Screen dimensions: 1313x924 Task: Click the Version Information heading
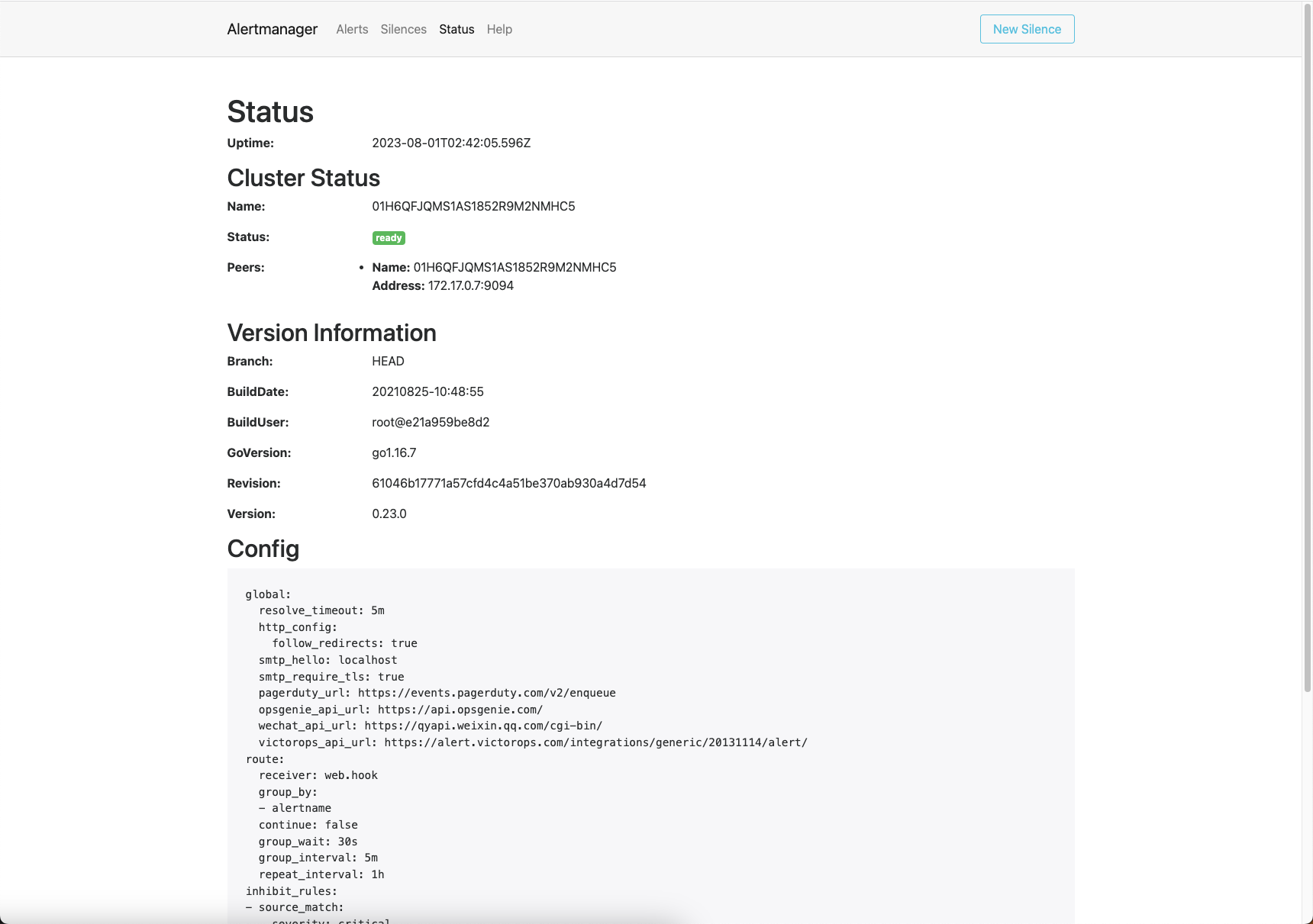tap(331, 333)
